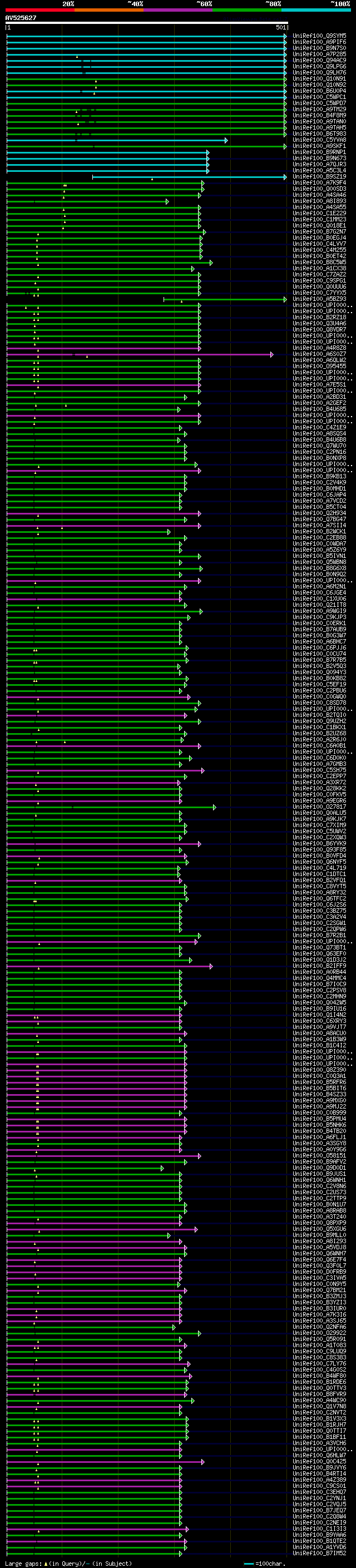
Task: Select hit label UniRef100_A7K9F4
Action: point(319,182)
